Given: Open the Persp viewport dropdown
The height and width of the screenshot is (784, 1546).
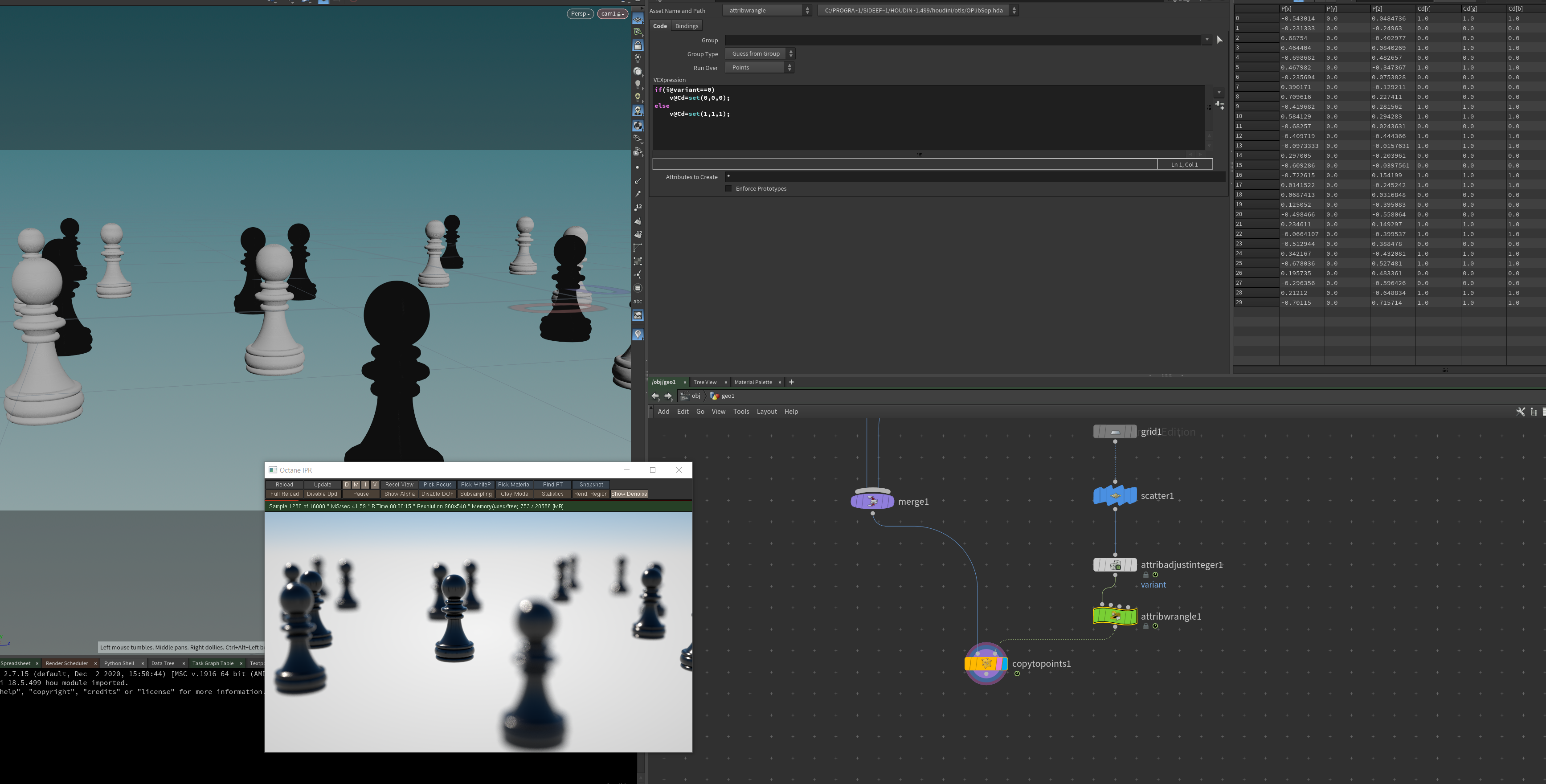Looking at the screenshot, I should tap(580, 14).
